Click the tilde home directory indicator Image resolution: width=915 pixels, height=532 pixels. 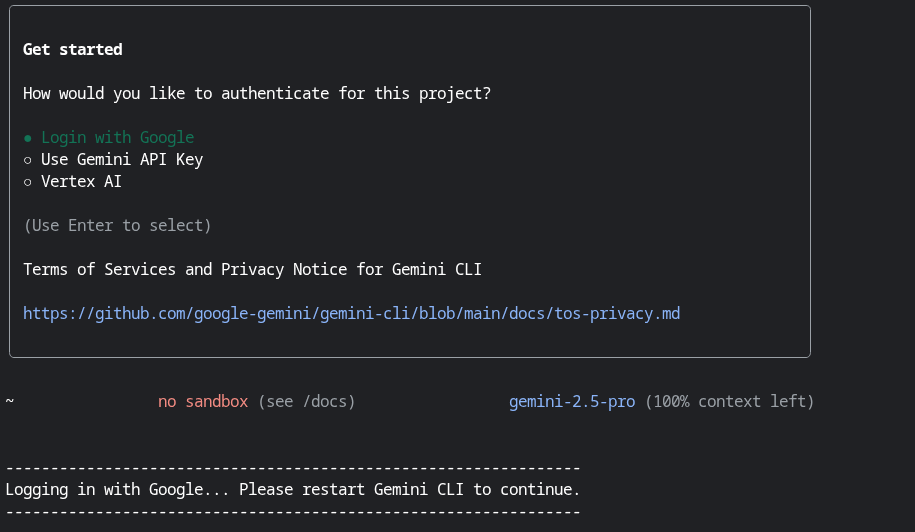tap(10, 401)
